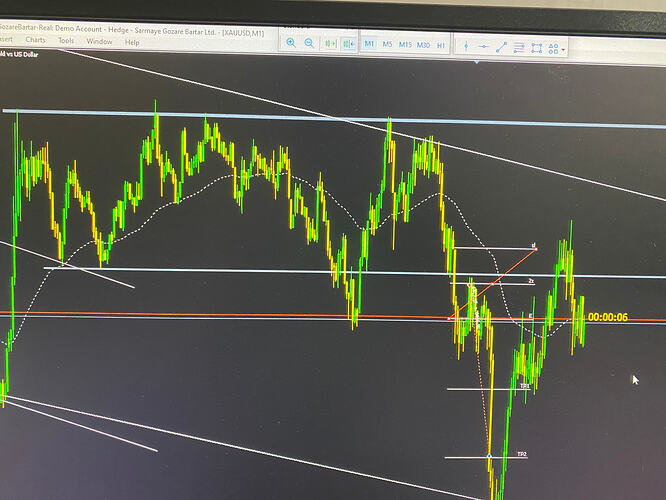Open the Tools menu
The image size is (666, 500).
point(66,40)
